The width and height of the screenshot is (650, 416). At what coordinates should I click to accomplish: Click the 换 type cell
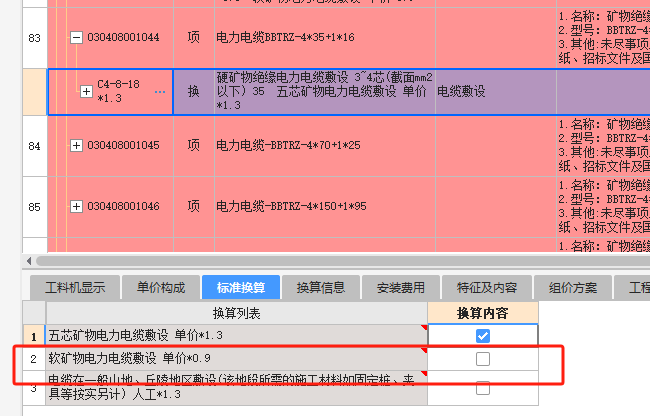[x=194, y=92]
